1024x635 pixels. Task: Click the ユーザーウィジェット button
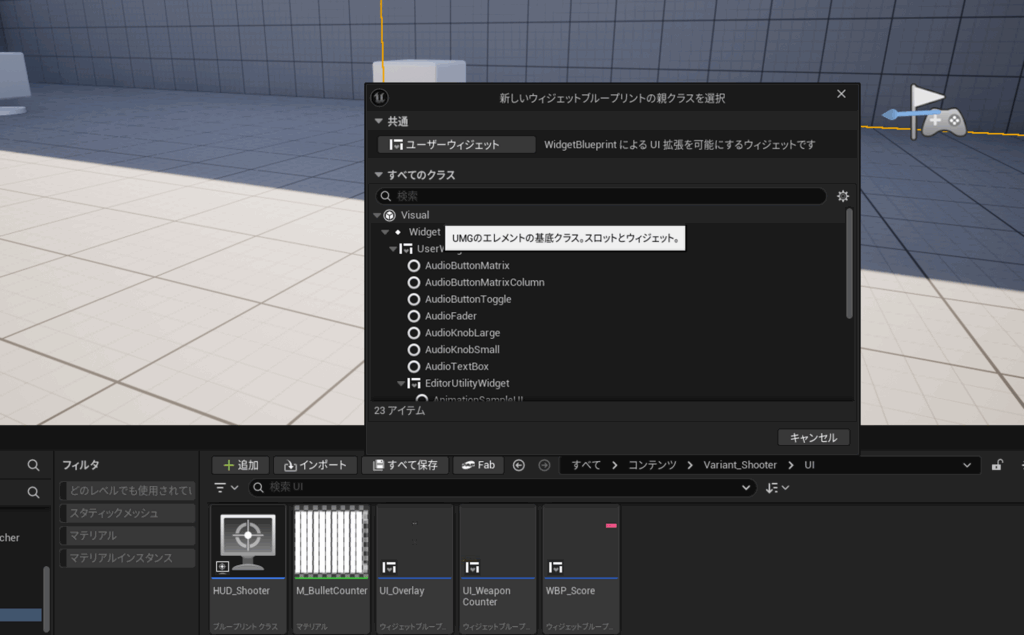tap(457, 145)
